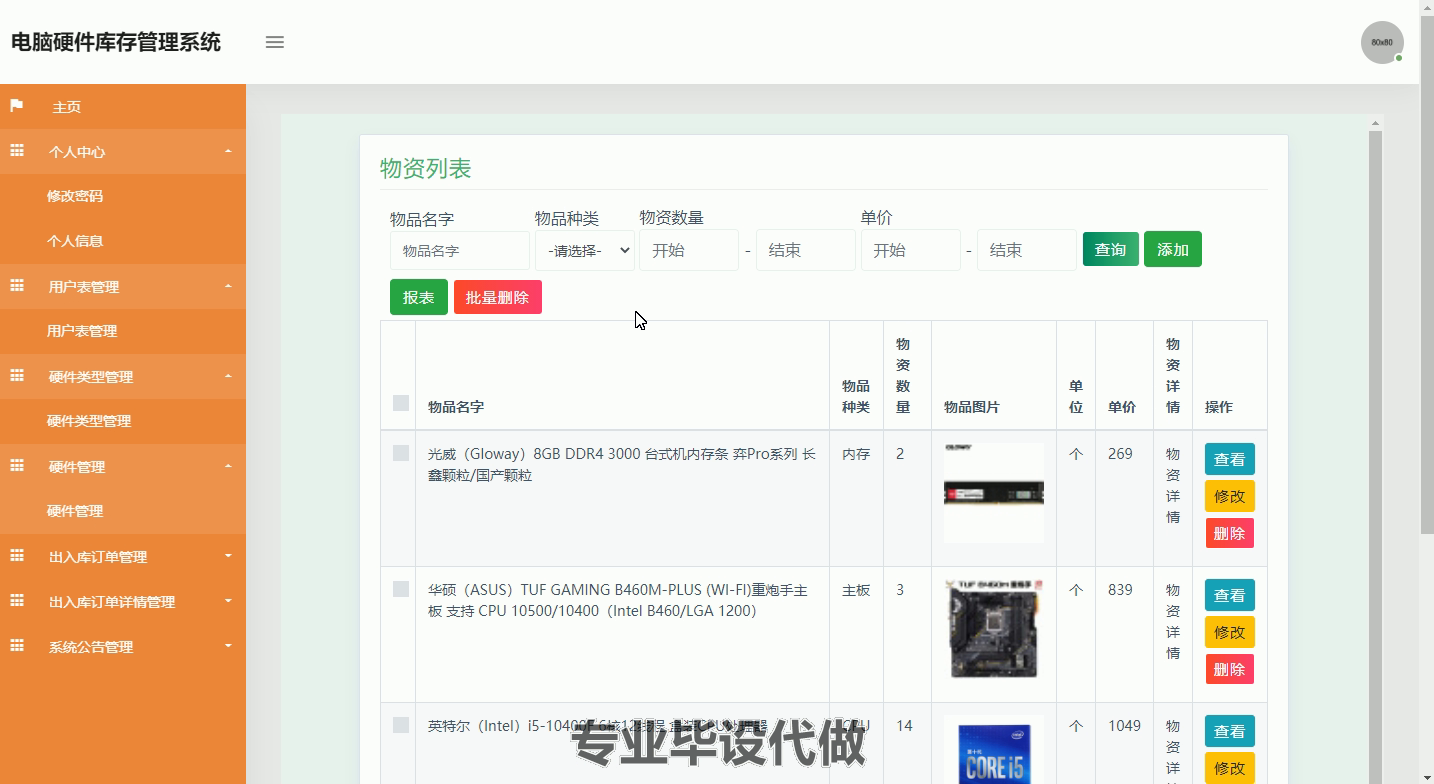The width and height of the screenshot is (1434, 784).
Task: Click the flag icon beside 主页
Action: (17, 106)
